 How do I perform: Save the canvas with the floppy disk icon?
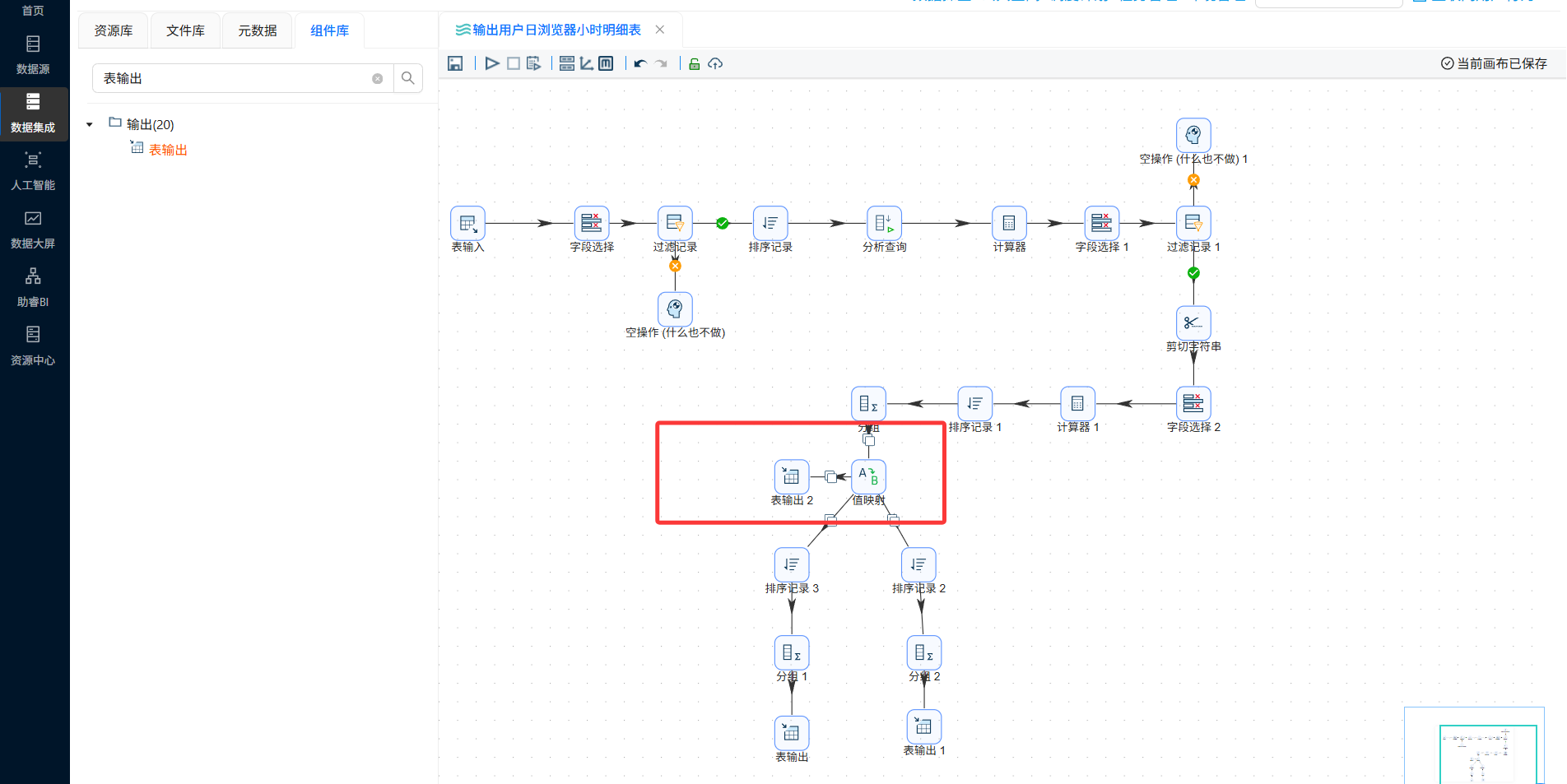(455, 63)
